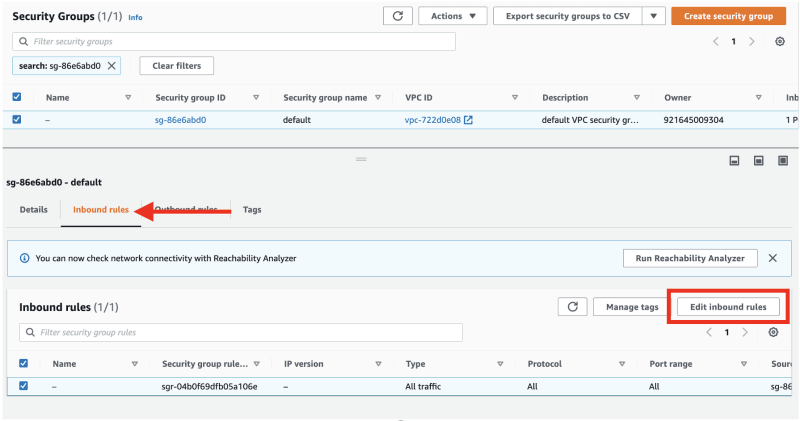Image resolution: width=800 pixels, height=421 pixels.
Task: Expand details panel to full screen
Action: (783, 161)
